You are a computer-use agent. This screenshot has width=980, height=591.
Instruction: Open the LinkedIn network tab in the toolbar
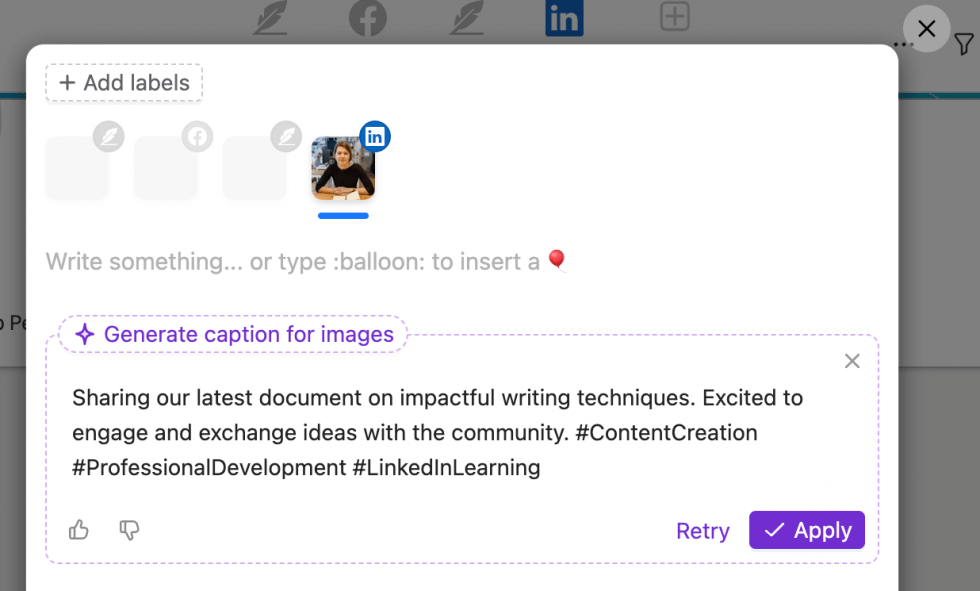click(564, 17)
